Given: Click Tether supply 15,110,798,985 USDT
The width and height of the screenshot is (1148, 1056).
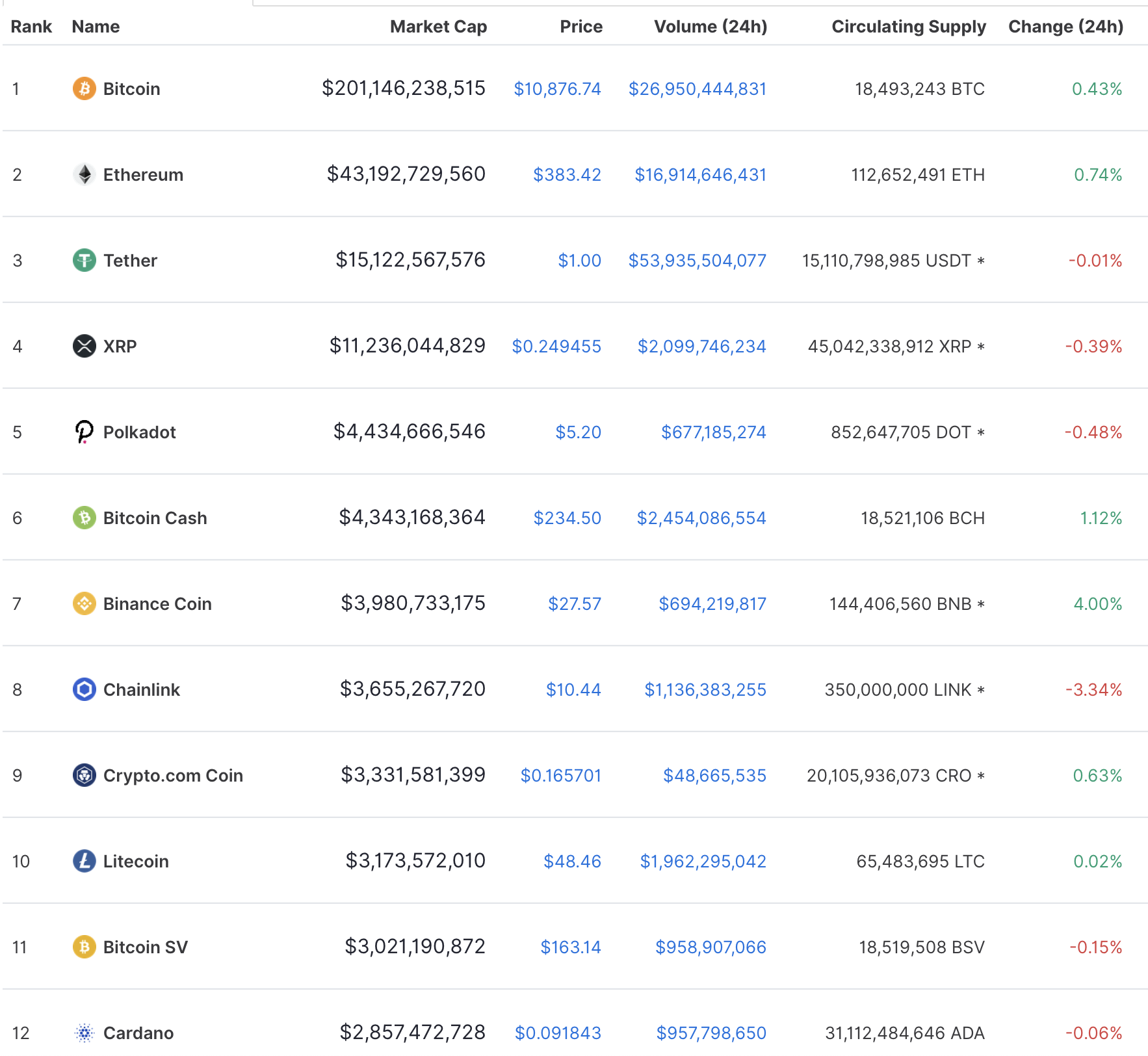Looking at the screenshot, I should click(893, 261).
